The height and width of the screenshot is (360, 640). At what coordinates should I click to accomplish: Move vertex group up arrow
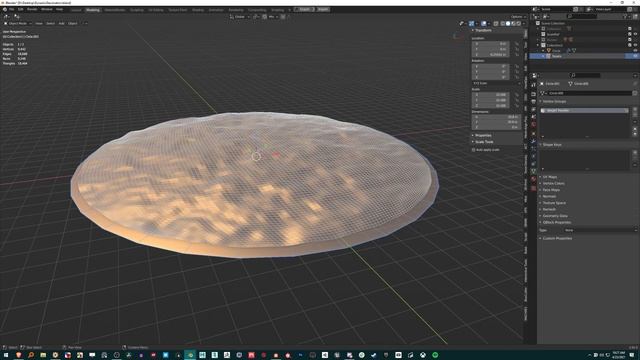click(635, 129)
